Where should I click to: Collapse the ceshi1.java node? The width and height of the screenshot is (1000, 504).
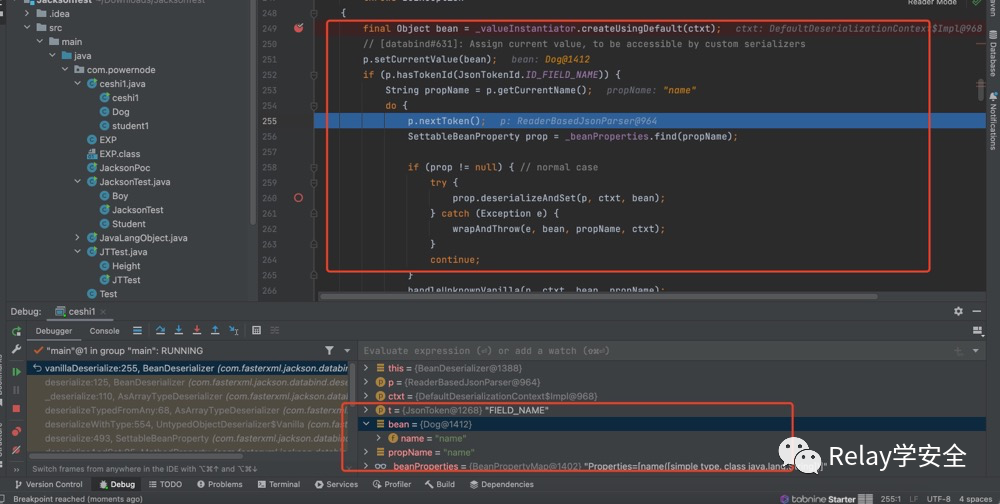[x=78, y=84]
